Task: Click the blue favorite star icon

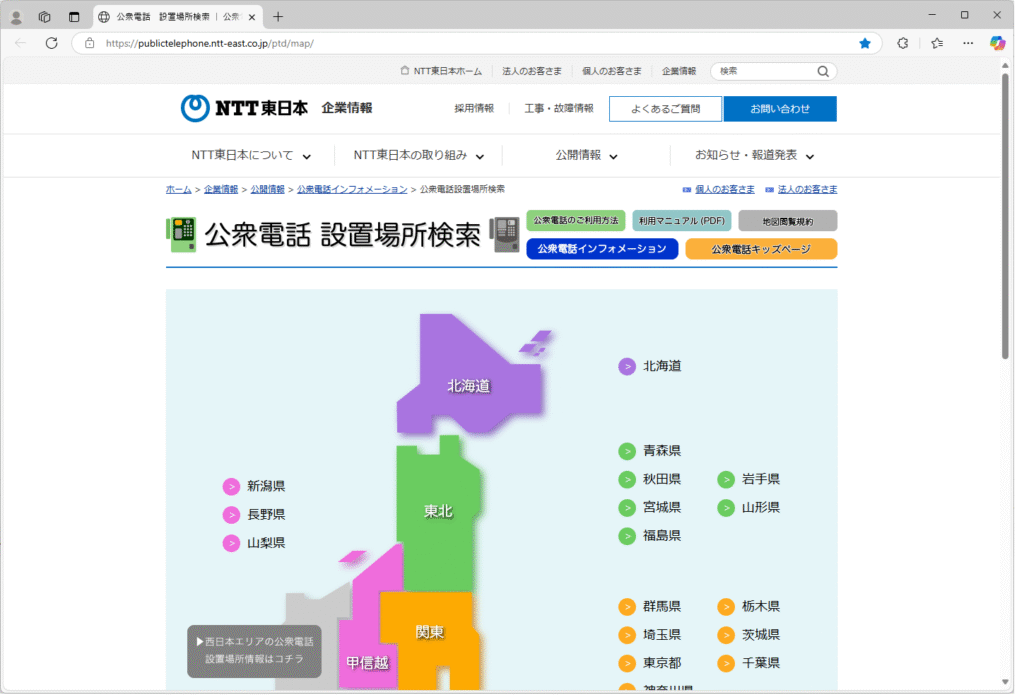Action: pyautogui.click(x=865, y=44)
